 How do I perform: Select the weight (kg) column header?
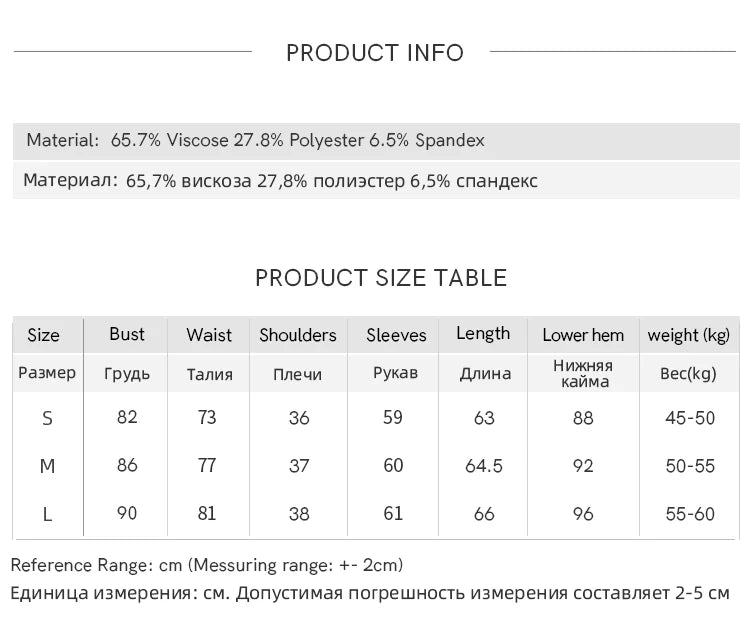click(x=689, y=335)
